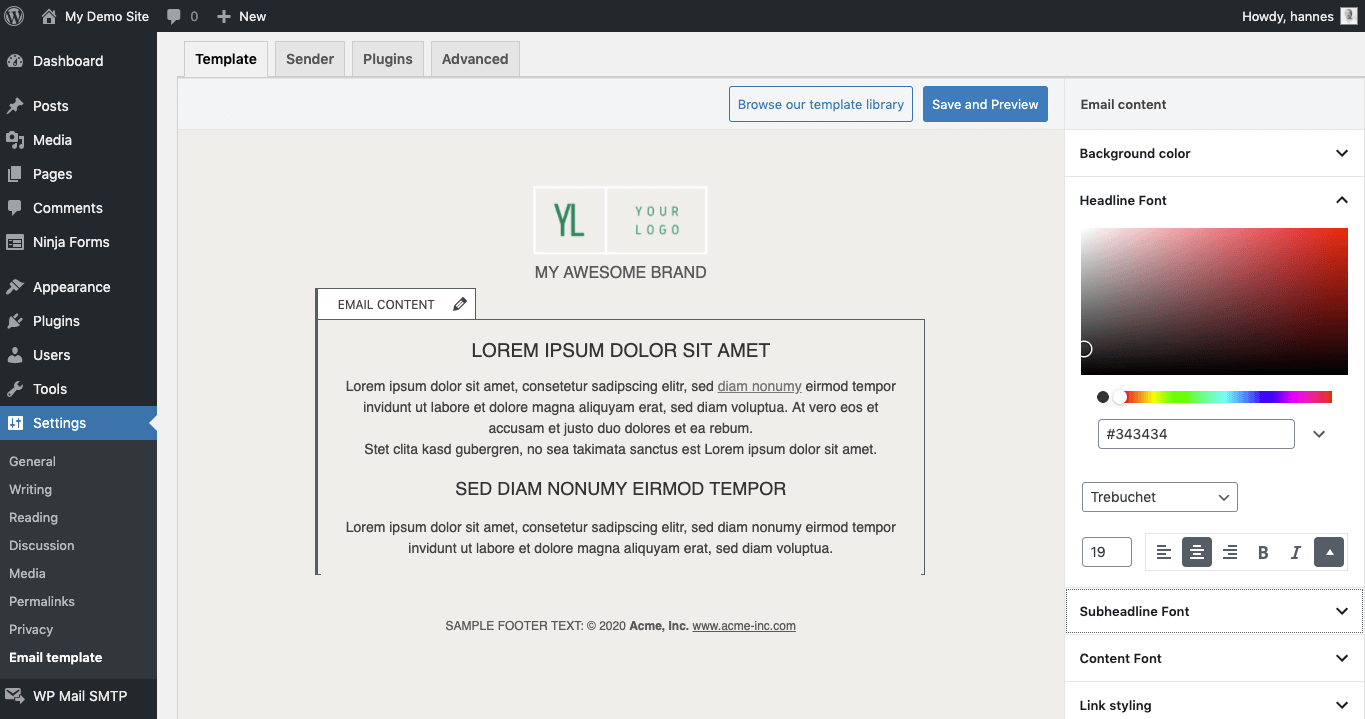Open the Advanced tab
This screenshot has width=1365, height=719.
(475, 59)
